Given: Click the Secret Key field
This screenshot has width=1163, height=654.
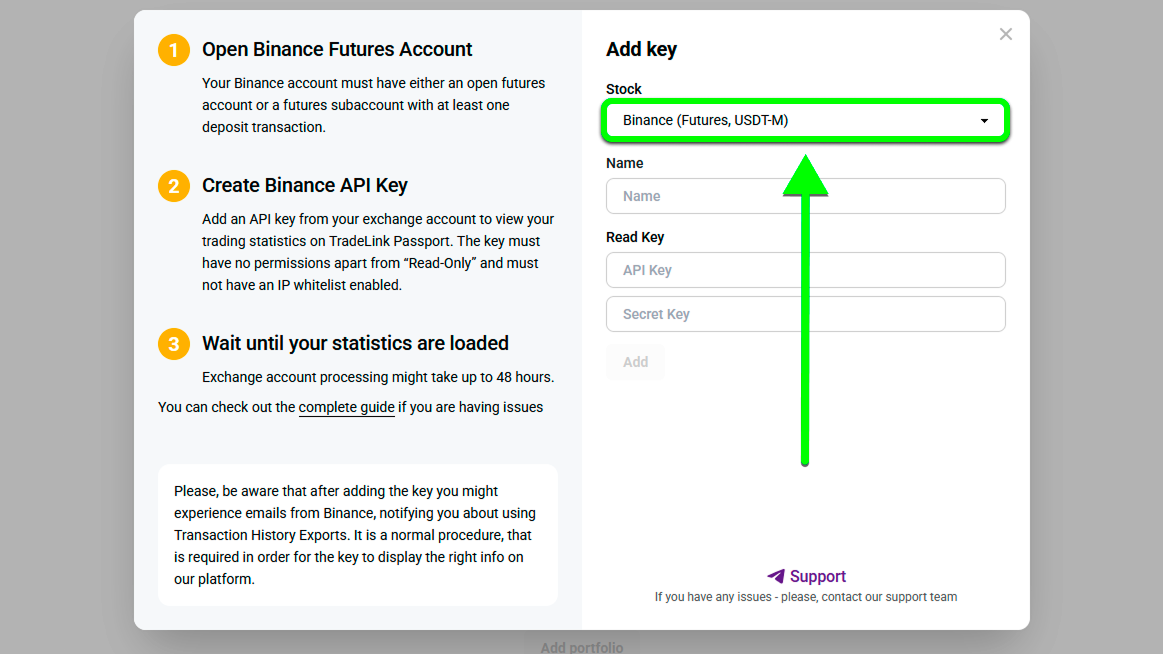Looking at the screenshot, I should pos(805,314).
